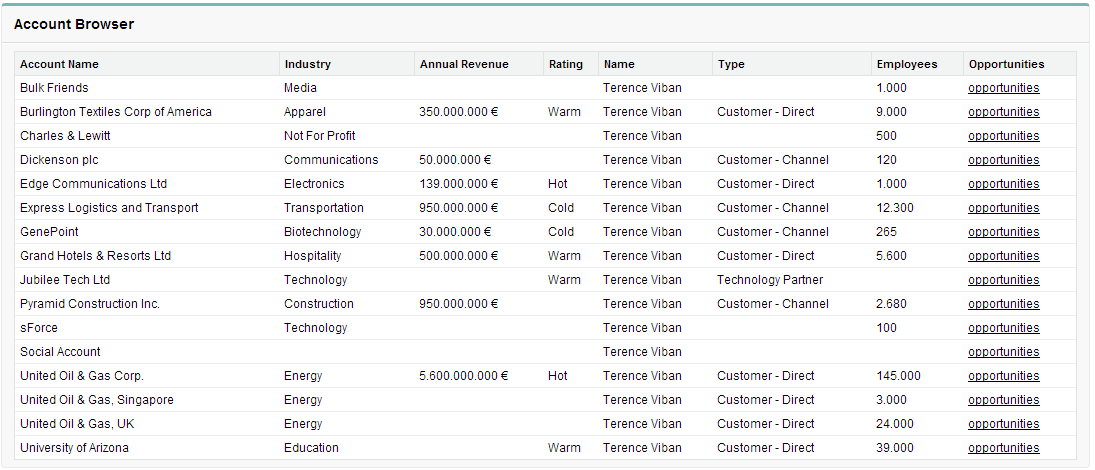The image size is (1095, 470).
Task: Click the Media industry cell
Action: tap(300, 88)
